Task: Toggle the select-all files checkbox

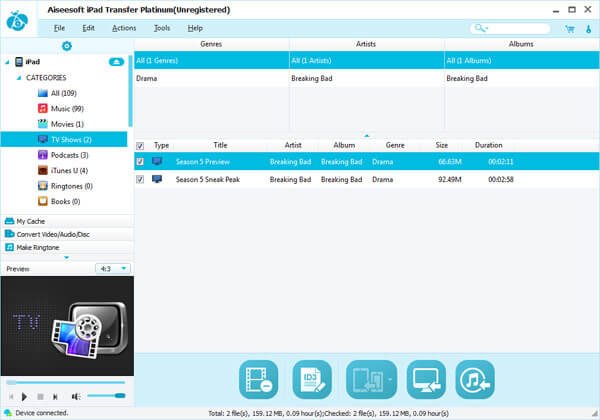Action: click(x=140, y=146)
